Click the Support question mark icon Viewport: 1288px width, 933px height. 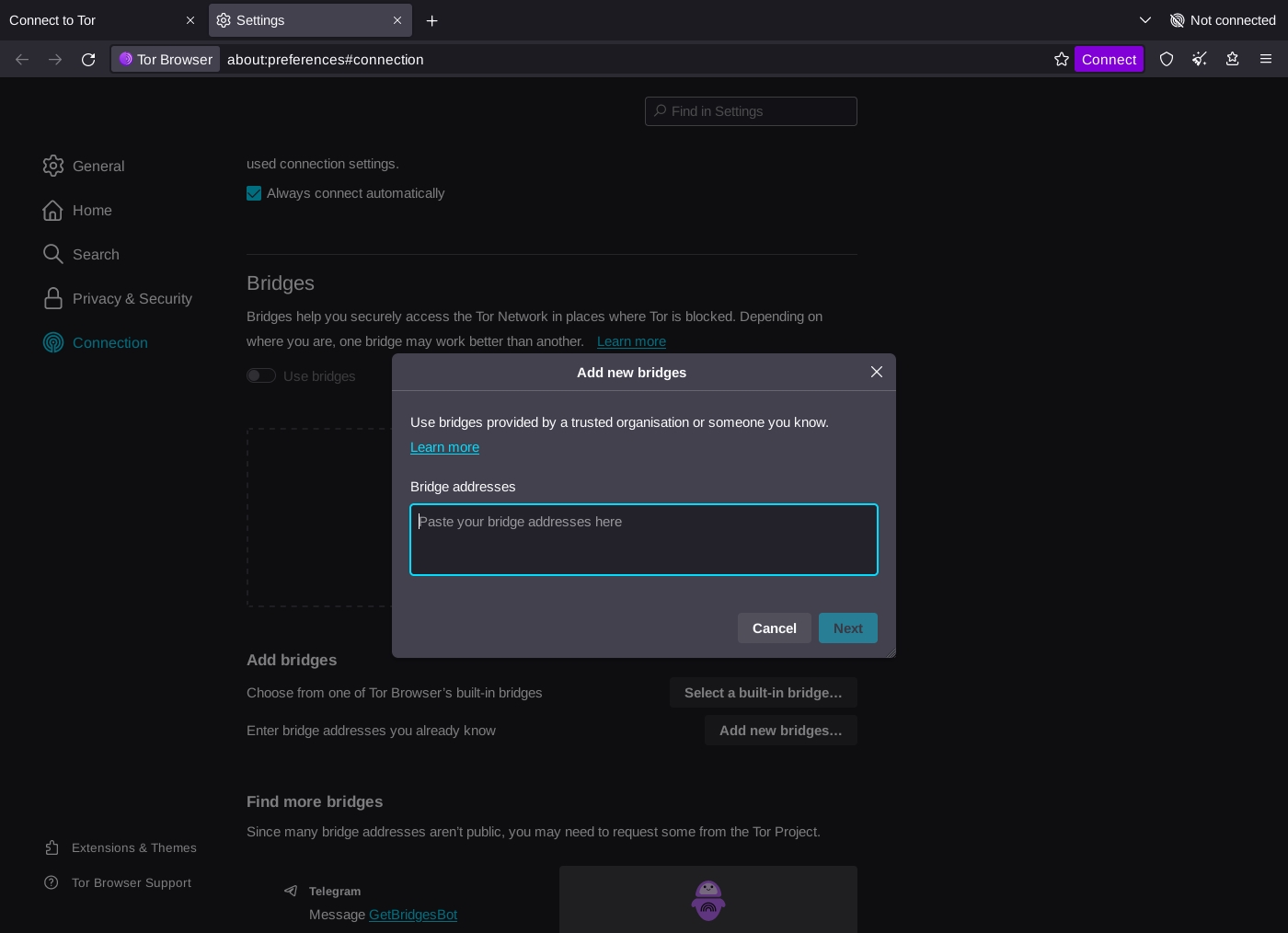52,882
